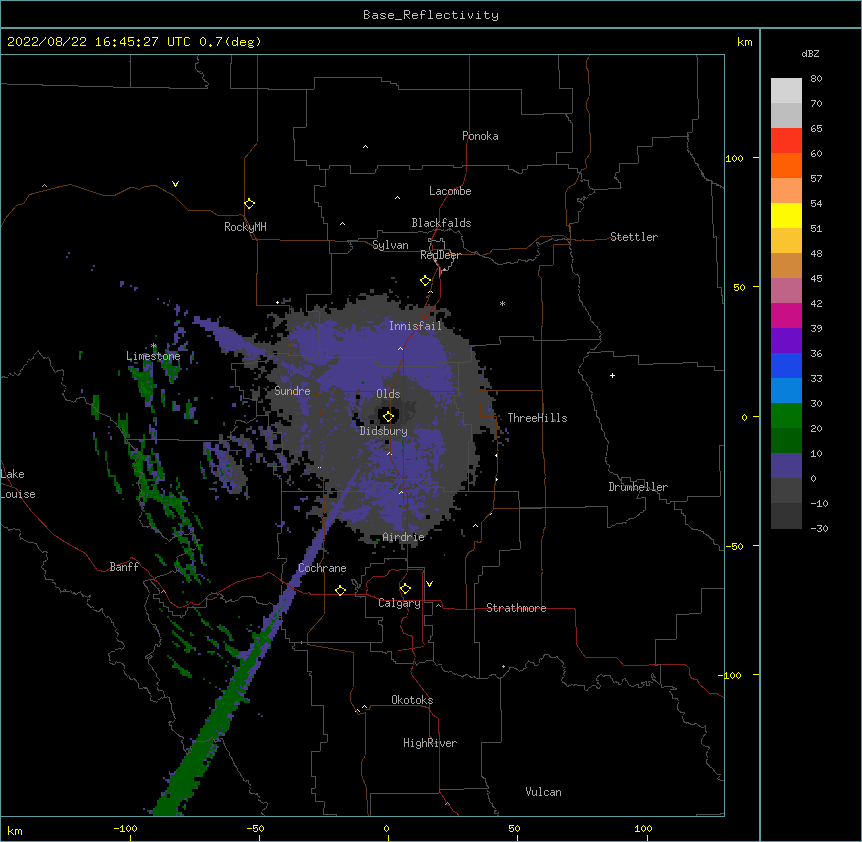Screen dimensions: 862x842
Task: Select the Sundre label
Action: click(x=292, y=391)
